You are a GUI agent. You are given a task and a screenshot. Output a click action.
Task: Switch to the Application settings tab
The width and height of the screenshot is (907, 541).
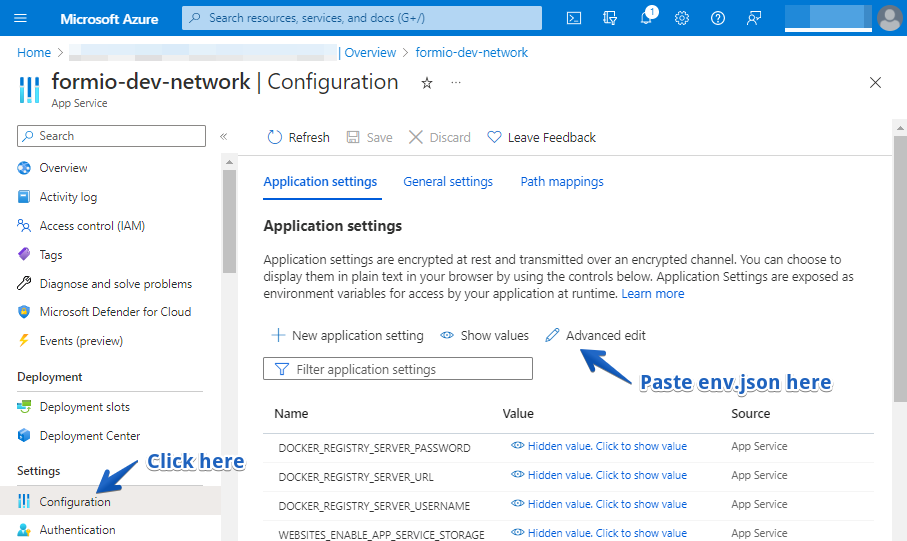click(320, 182)
